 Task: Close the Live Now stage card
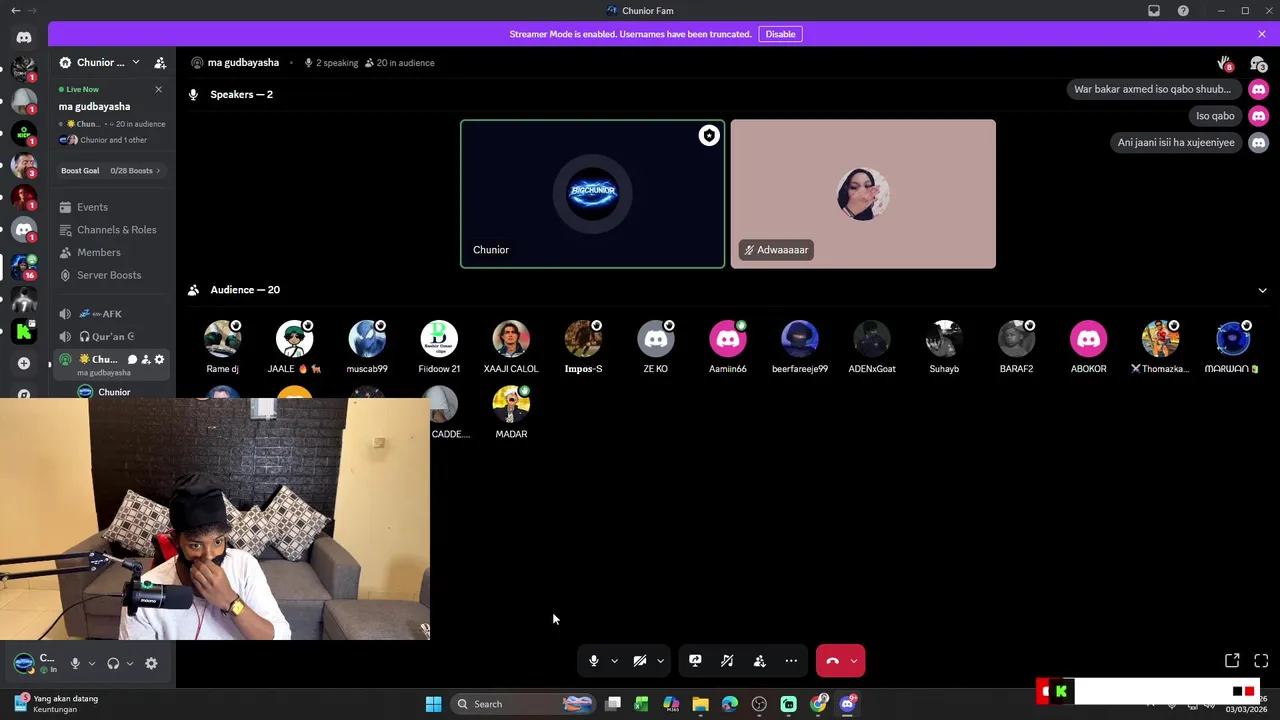point(158,90)
